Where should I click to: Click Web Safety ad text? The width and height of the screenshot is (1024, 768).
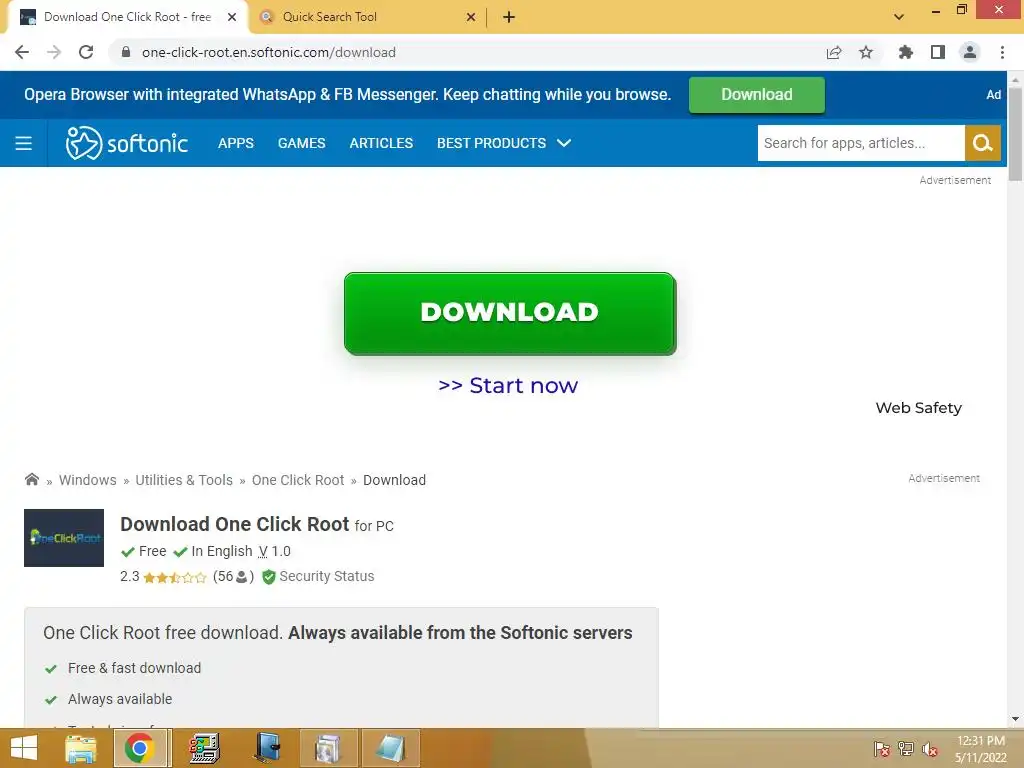[918, 408]
